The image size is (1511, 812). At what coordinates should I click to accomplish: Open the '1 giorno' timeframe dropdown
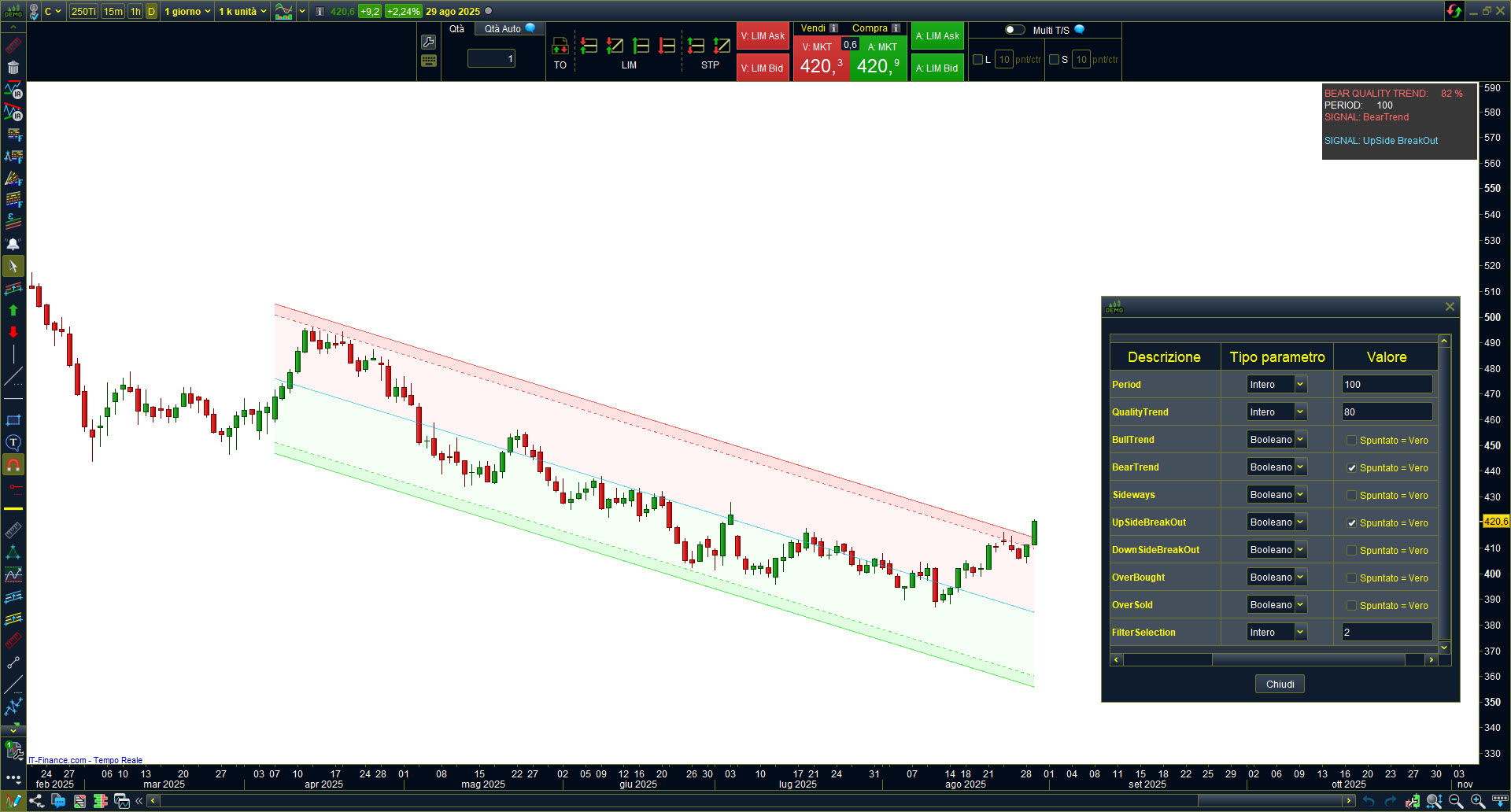187,12
